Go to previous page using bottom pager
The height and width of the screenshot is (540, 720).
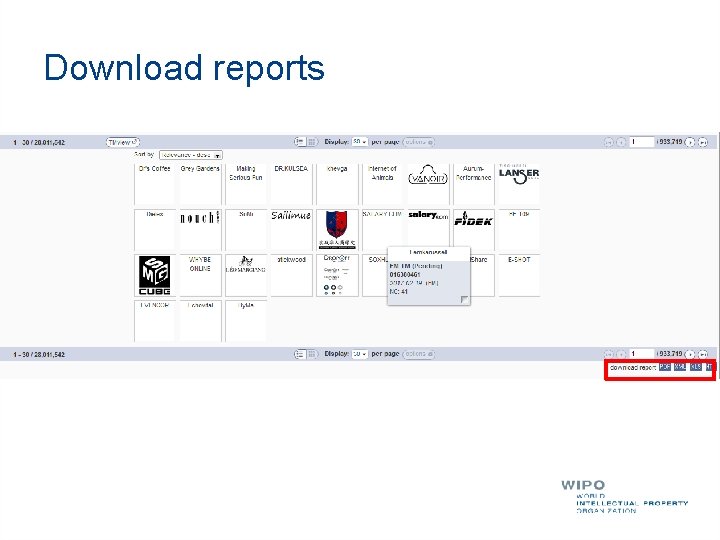click(621, 354)
